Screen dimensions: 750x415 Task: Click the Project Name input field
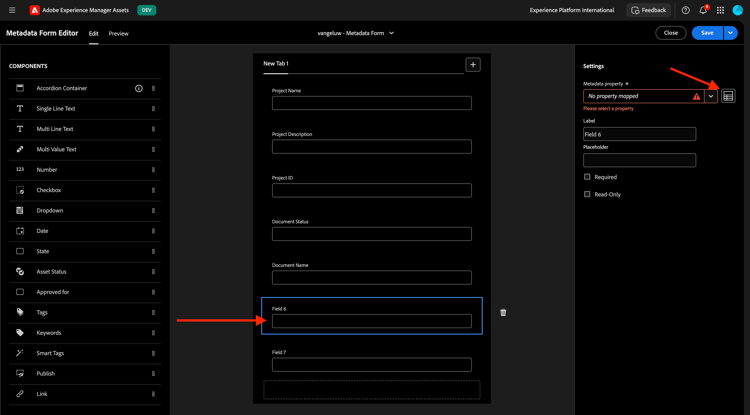pos(372,103)
